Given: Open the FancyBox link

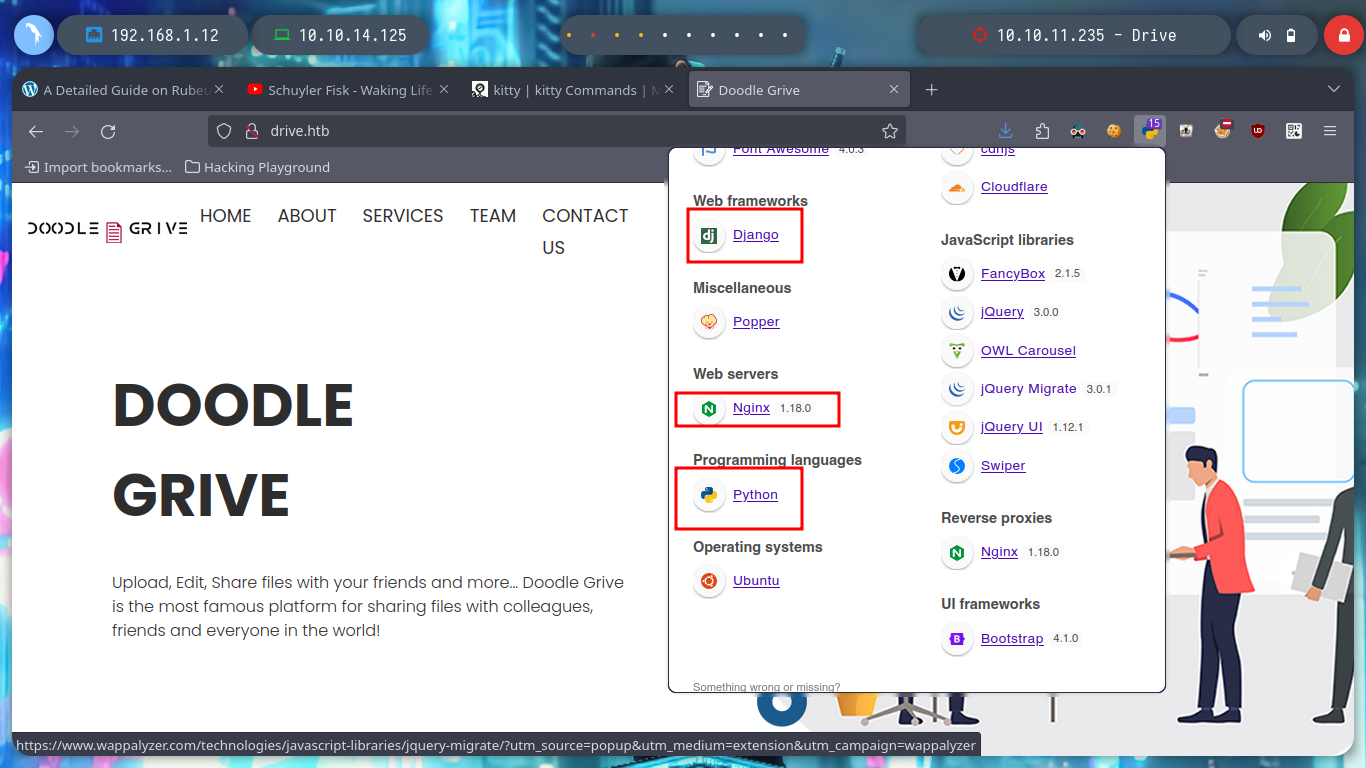Looking at the screenshot, I should click(x=1013, y=274).
